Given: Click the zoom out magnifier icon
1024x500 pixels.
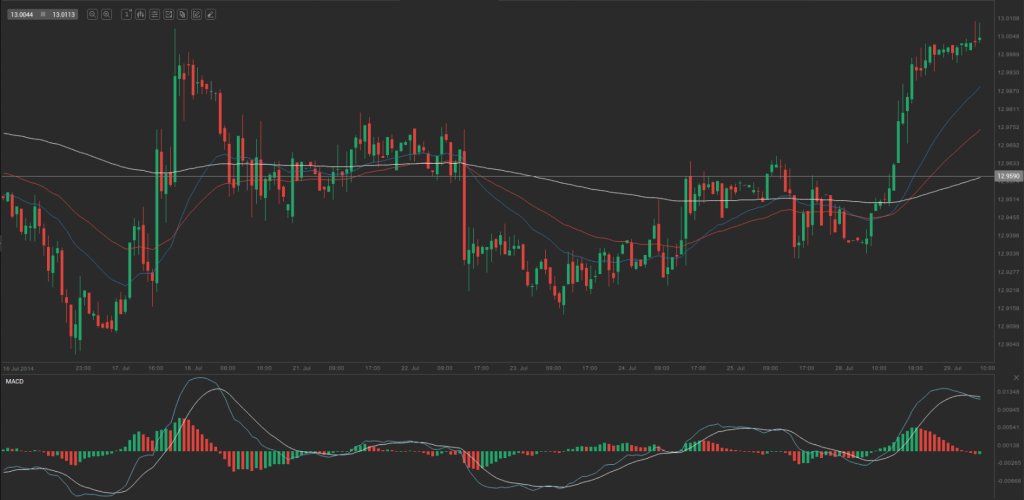Looking at the screenshot, I should (x=93, y=15).
